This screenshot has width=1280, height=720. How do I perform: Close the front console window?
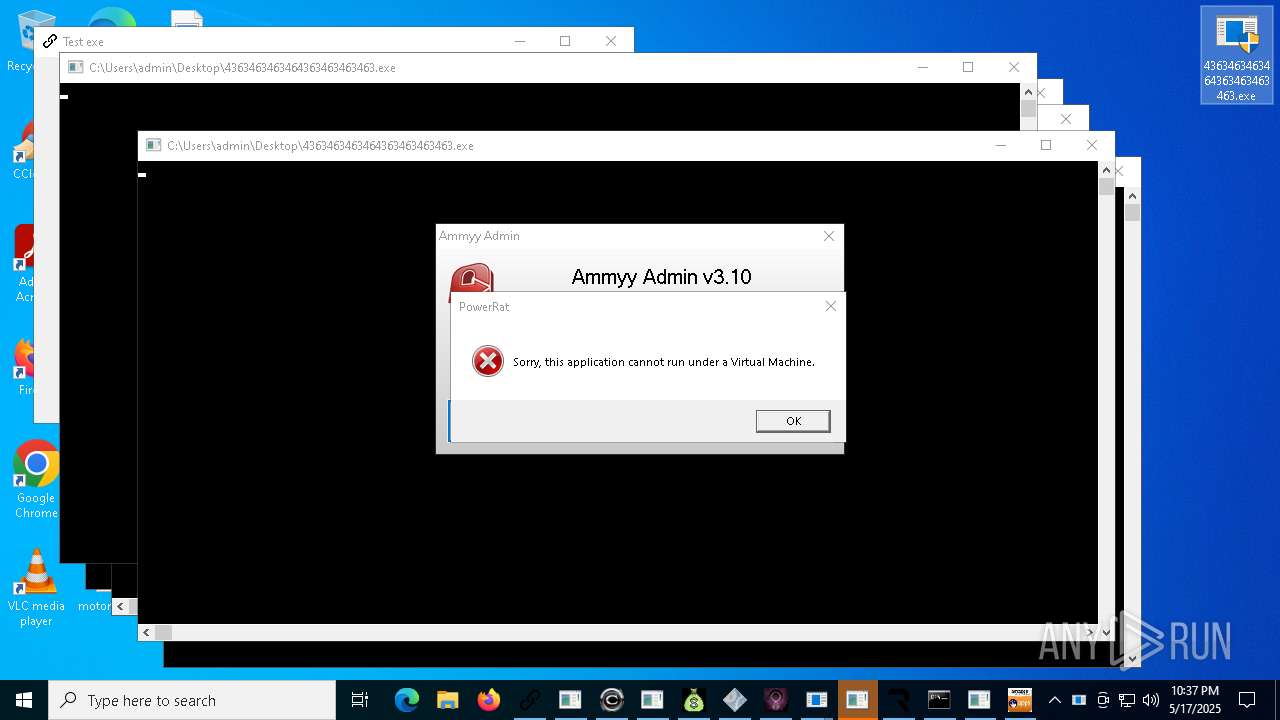1092,145
